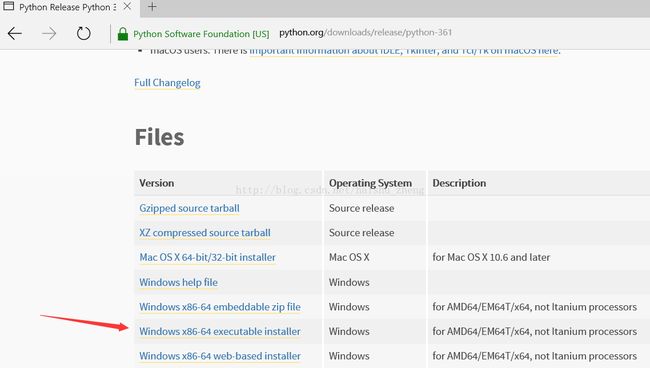Screen dimensions: 650x368
Task: Download the XZ compressed source tarball
Action: coord(205,233)
